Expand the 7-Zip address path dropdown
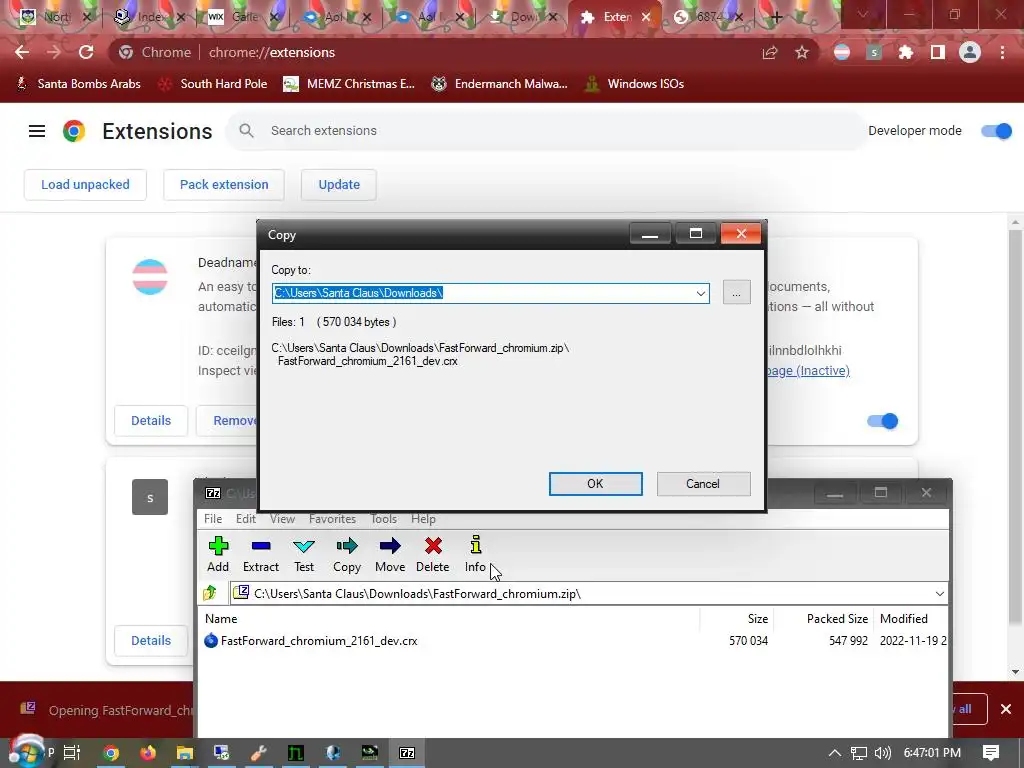1024x768 pixels. 939,594
